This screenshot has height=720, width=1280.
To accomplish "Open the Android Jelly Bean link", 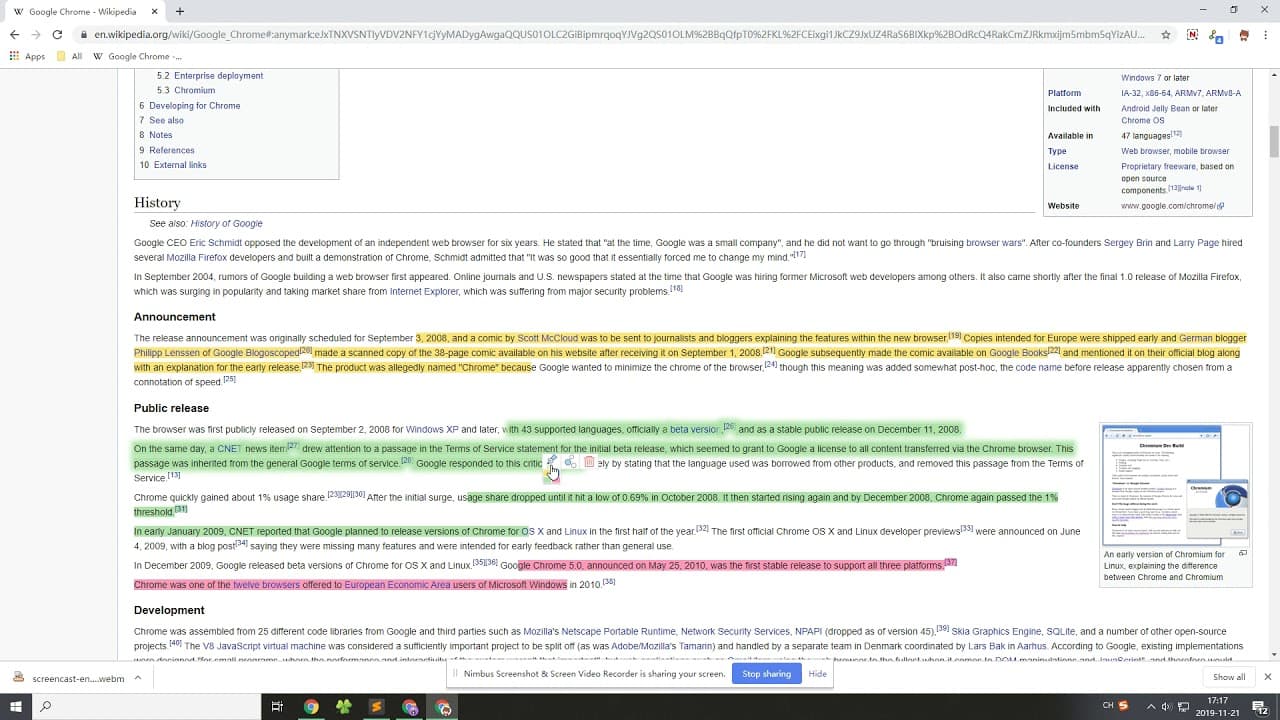I will coord(1155,108).
